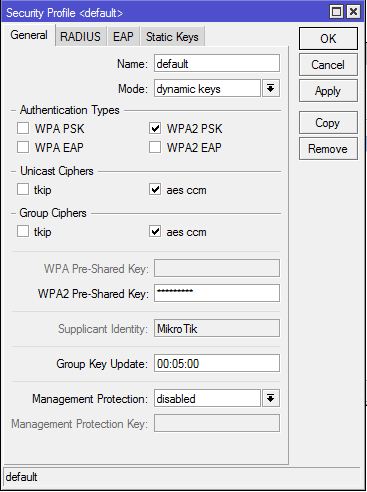Viewport: 367px width, 492px height.
Task: Enable the WPA PSK checkbox
Action: click(23, 128)
